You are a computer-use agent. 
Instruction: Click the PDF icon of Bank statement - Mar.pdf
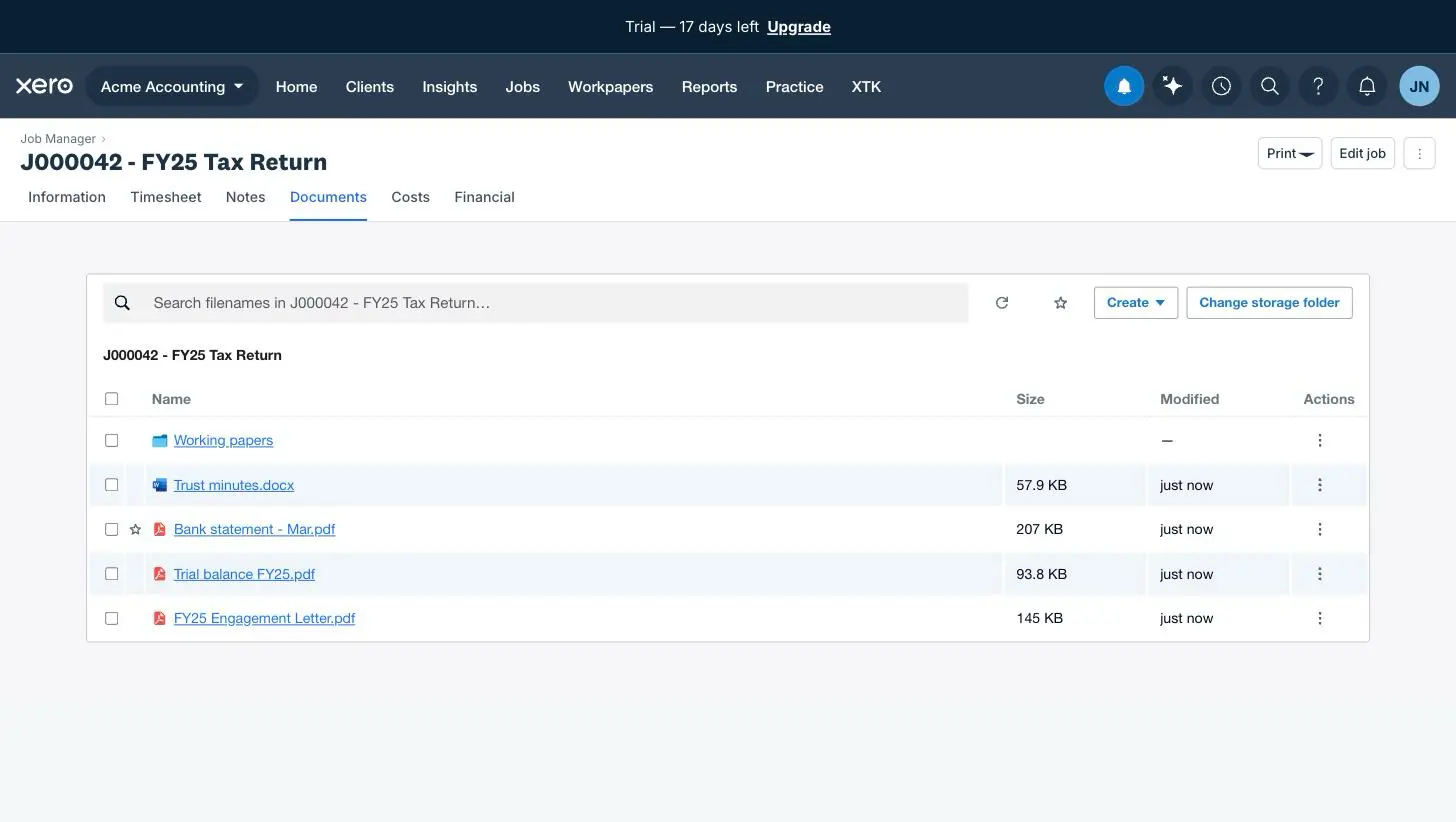(x=159, y=529)
